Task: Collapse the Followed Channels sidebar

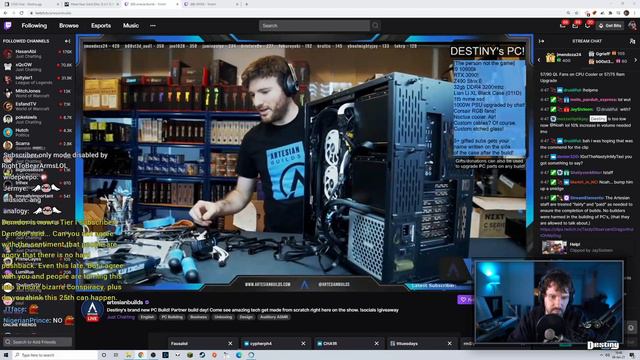Action: tap(67, 41)
